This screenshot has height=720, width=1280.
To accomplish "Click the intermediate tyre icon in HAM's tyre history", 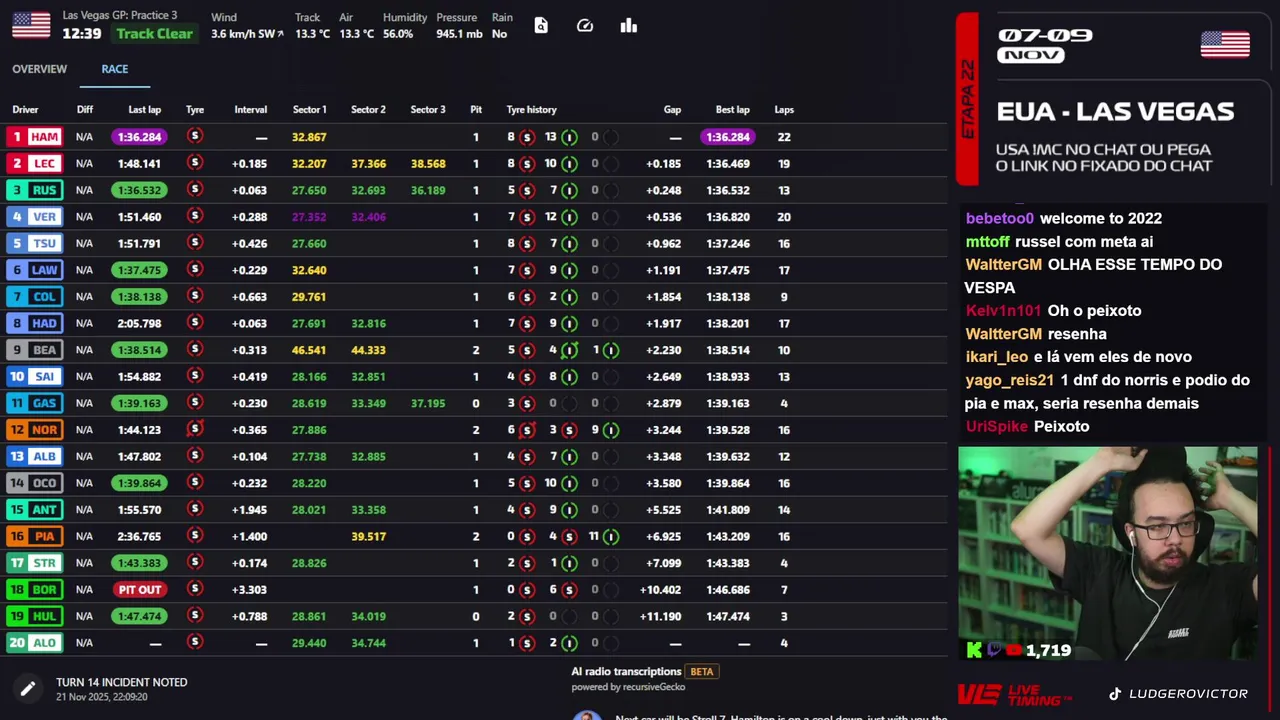I will tap(569, 137).
